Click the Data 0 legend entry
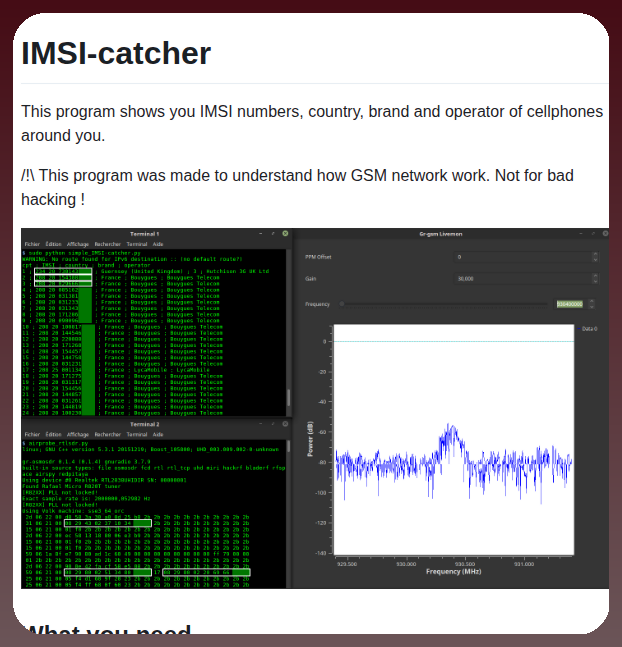The width and height of the screenshot is (622, 647). pos(588,329)
